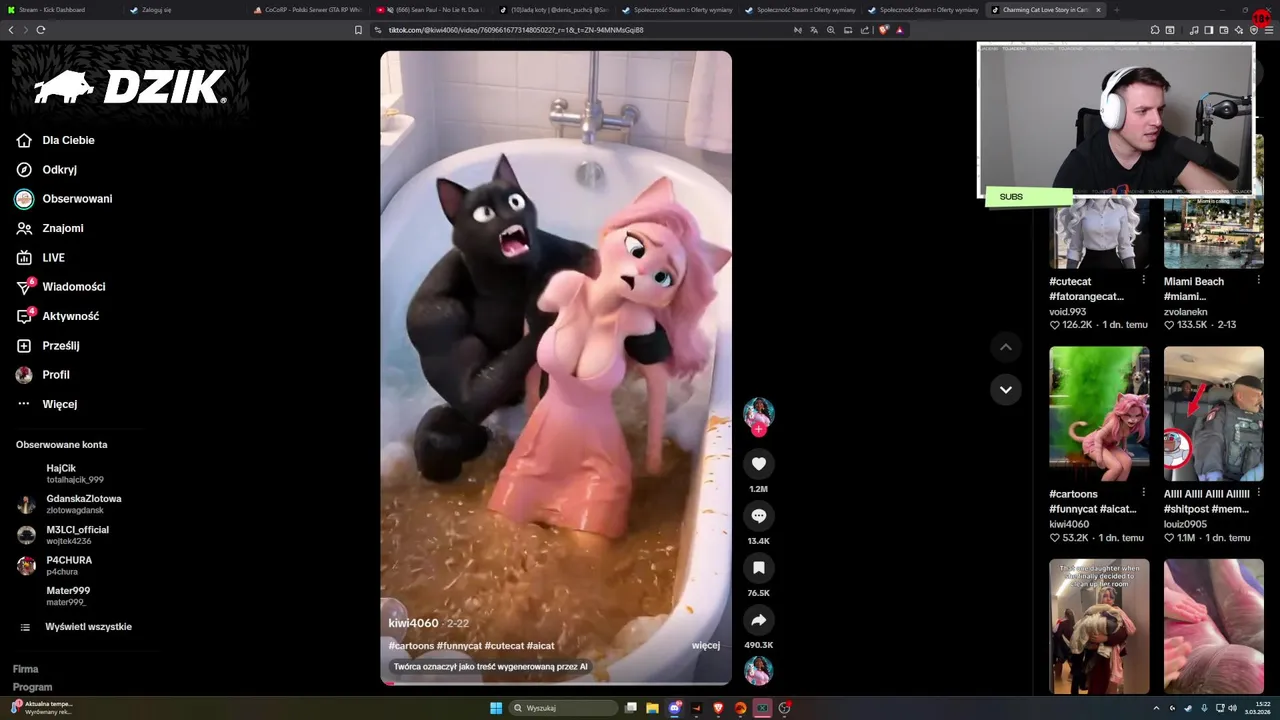Click the void.993 author name
Viewport: 1280px width, 720px height.
coord(1067,312)
